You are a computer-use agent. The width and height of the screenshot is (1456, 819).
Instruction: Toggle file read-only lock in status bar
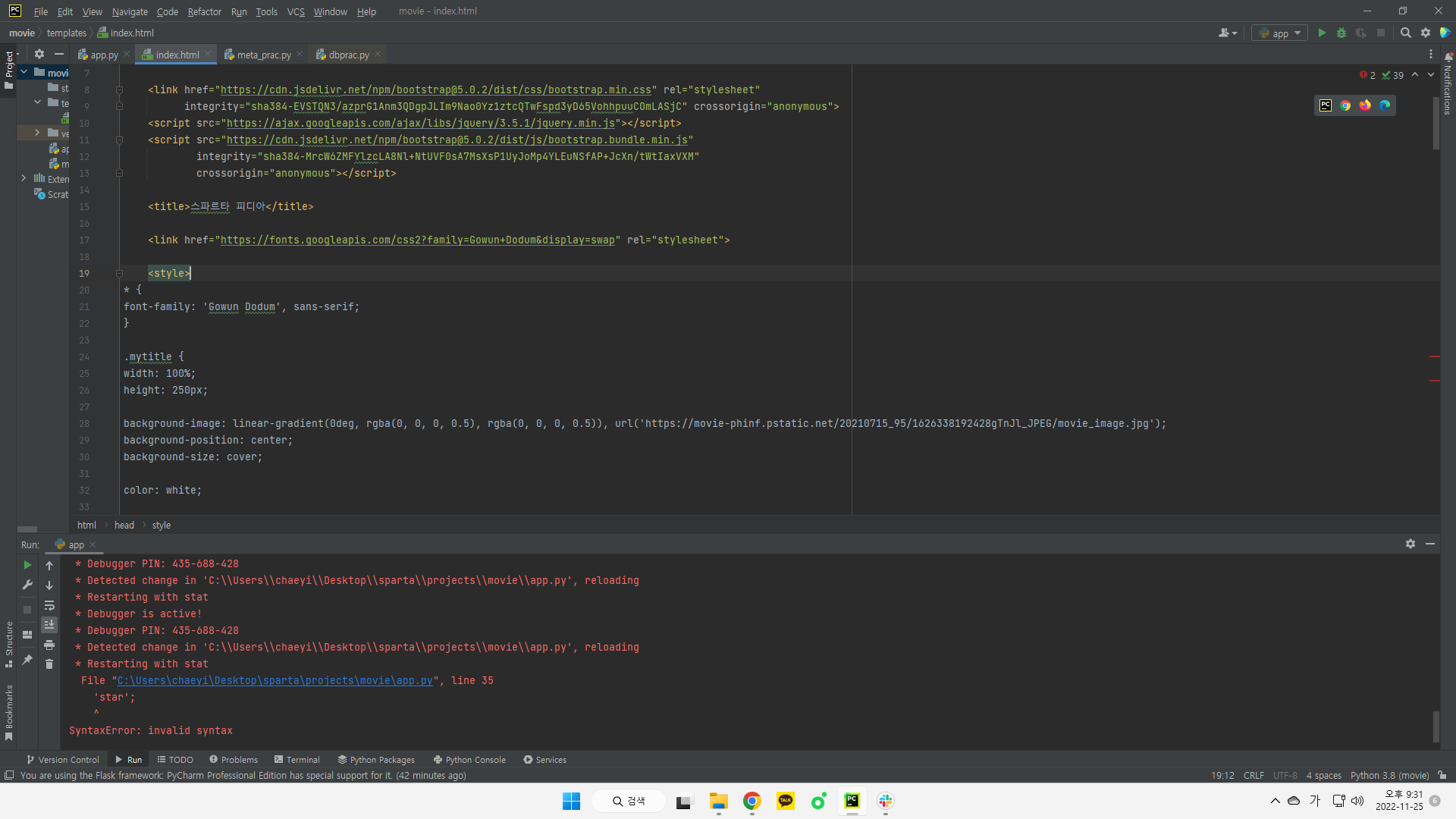[1442, 775]
